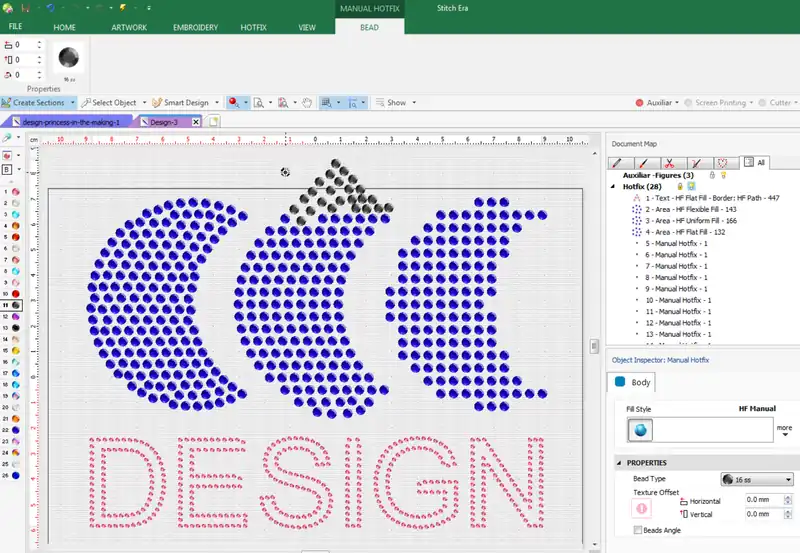Click the Create Sections tool
This screenshot has height=553, width=800.
[37, 103]
